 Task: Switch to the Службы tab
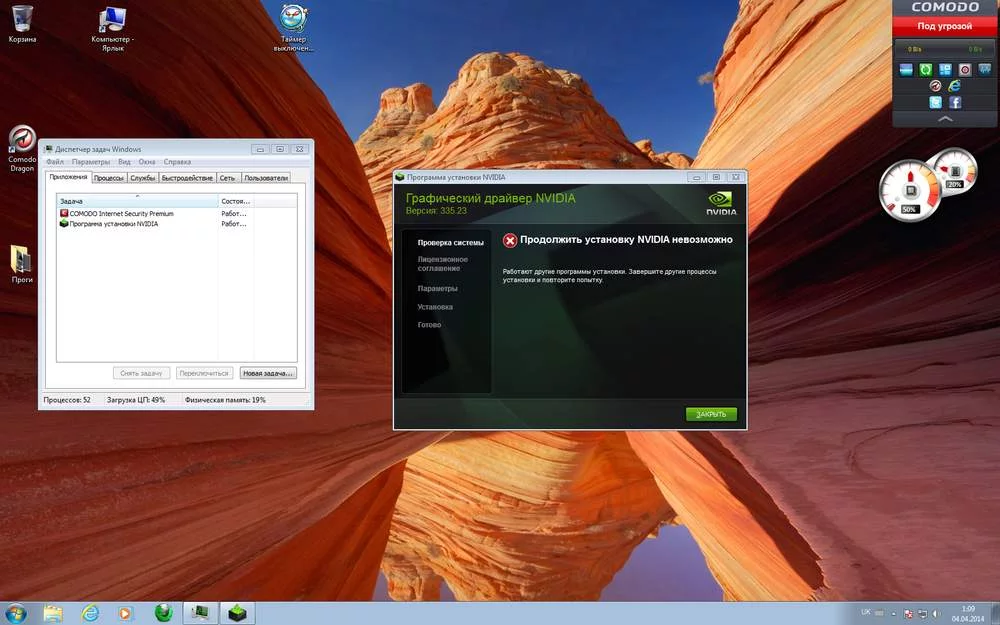click(x=143, y=178)
